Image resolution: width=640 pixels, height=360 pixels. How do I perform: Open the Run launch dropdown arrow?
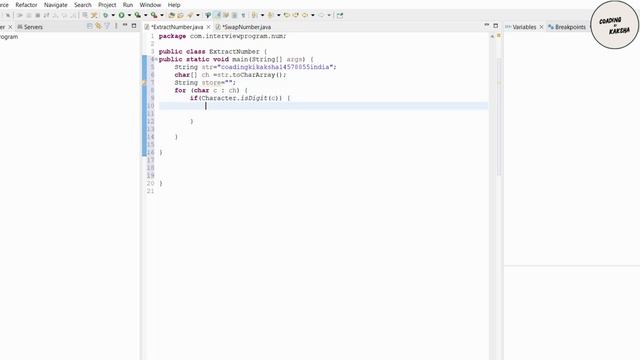[129, 15]
